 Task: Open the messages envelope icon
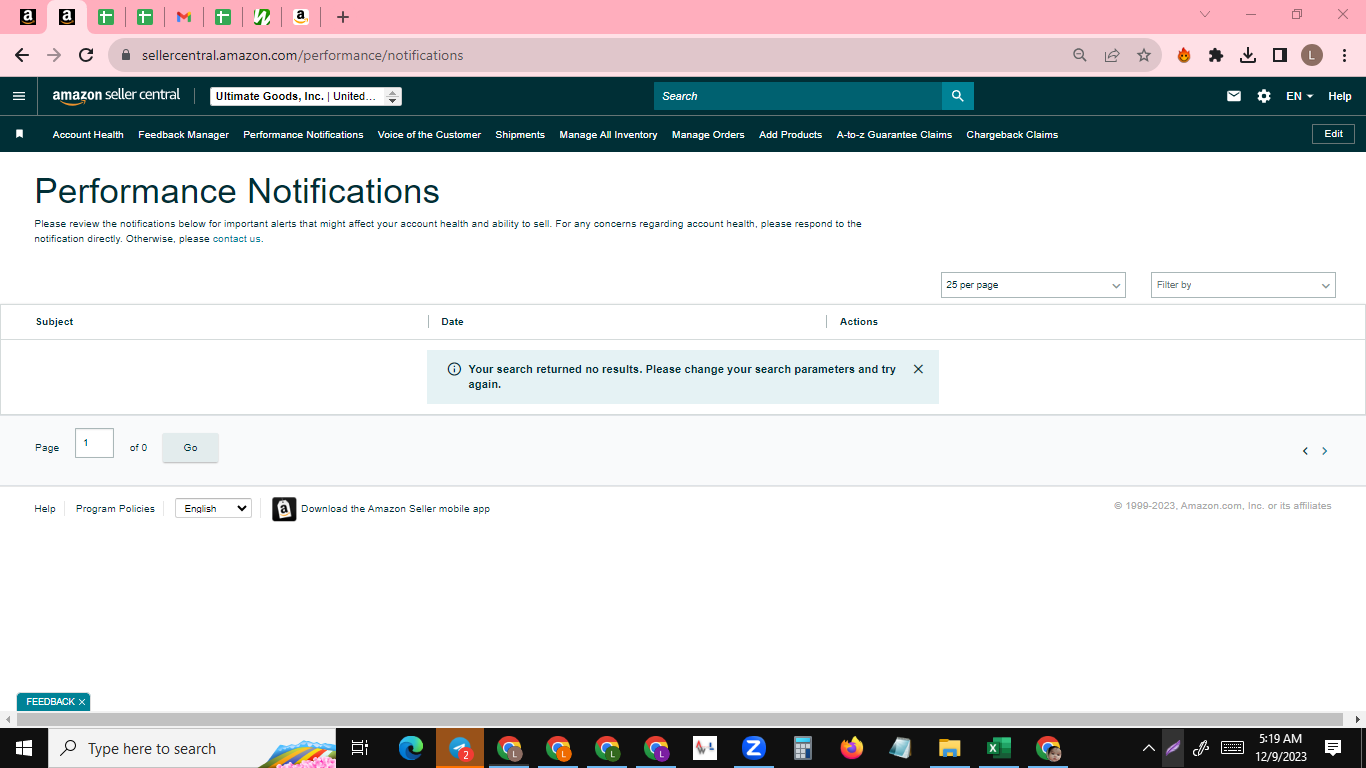pos(1234,96)
